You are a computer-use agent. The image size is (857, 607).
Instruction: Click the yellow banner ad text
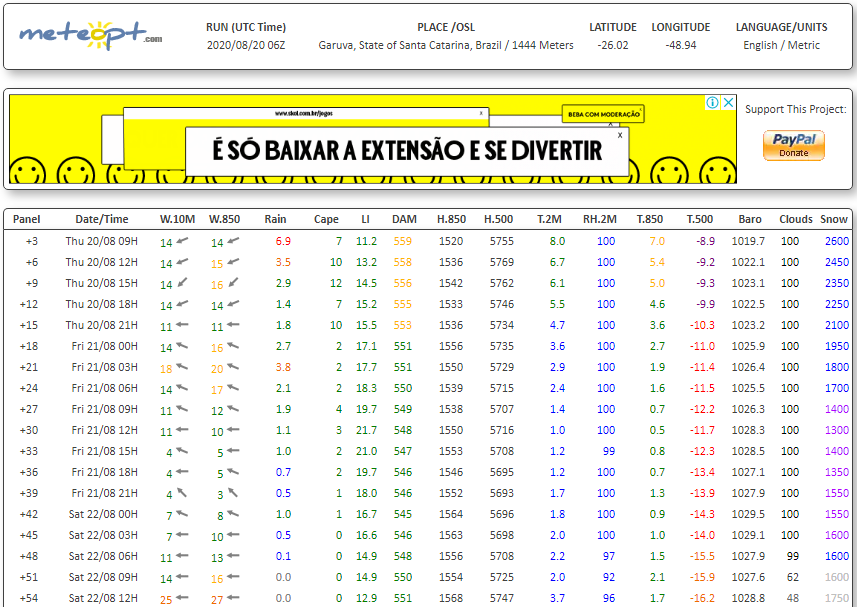(x=407, y=151)
